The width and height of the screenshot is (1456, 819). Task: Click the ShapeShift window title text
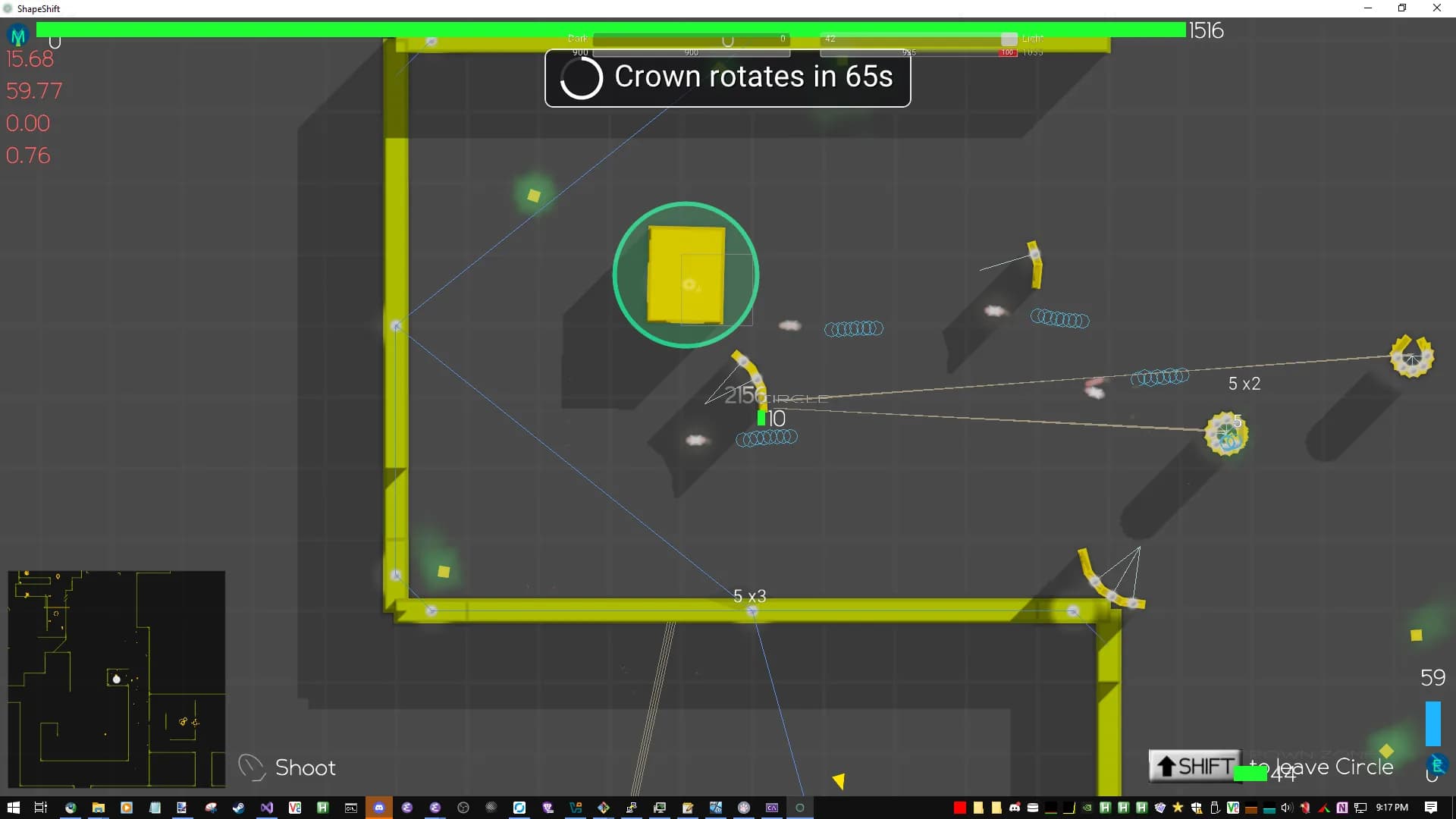(39, 8)
